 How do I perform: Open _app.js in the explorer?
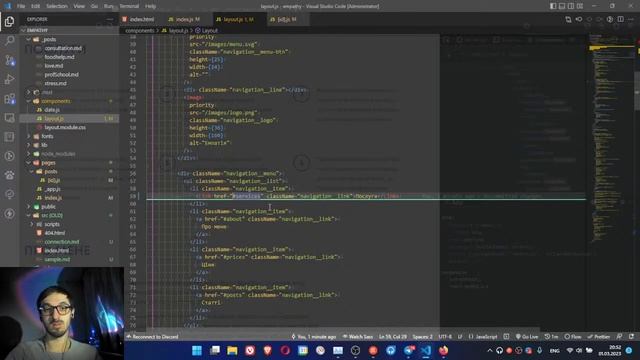(x=52, y=189)
